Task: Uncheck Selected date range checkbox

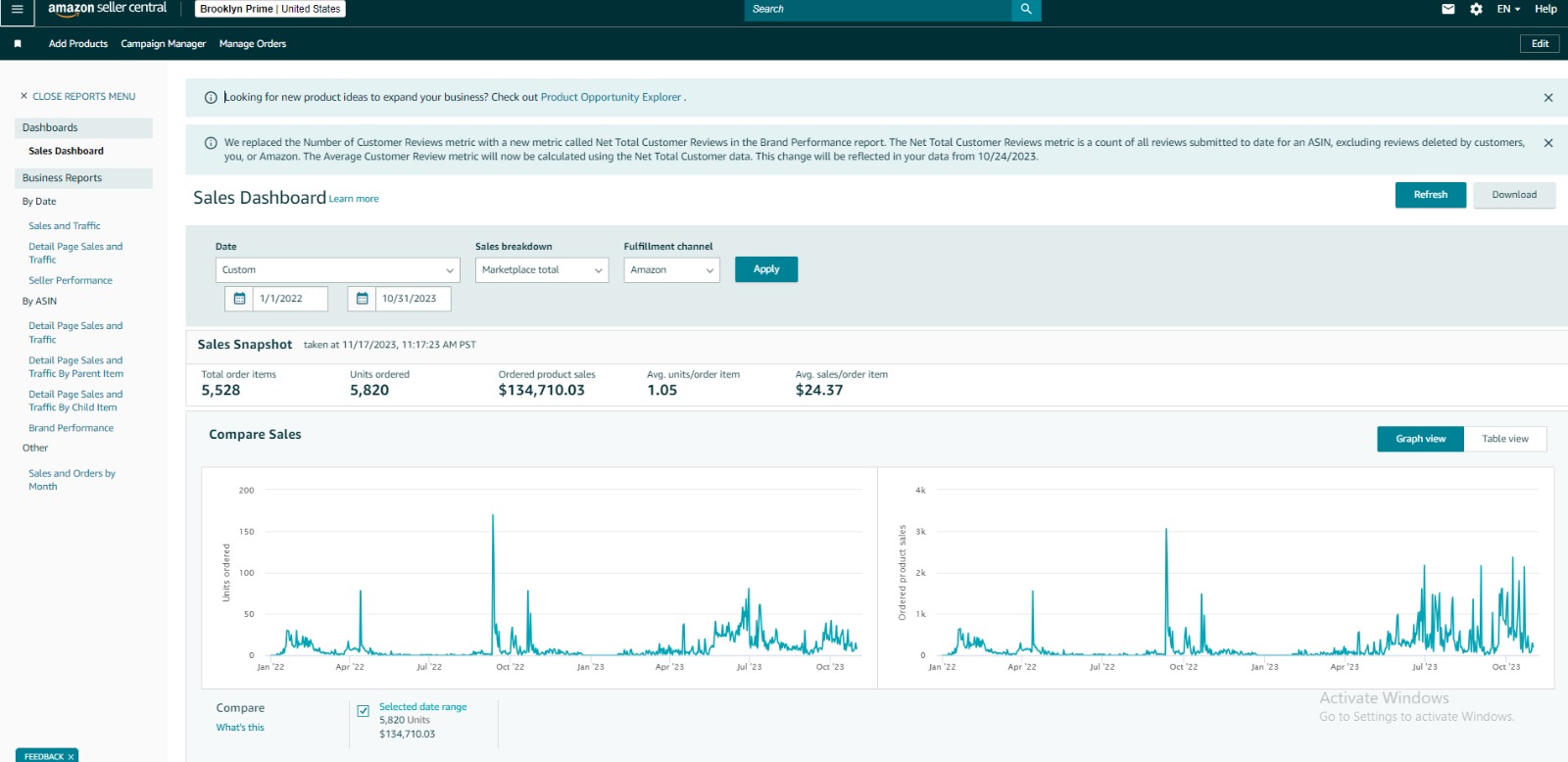Action: click(364, 711)
